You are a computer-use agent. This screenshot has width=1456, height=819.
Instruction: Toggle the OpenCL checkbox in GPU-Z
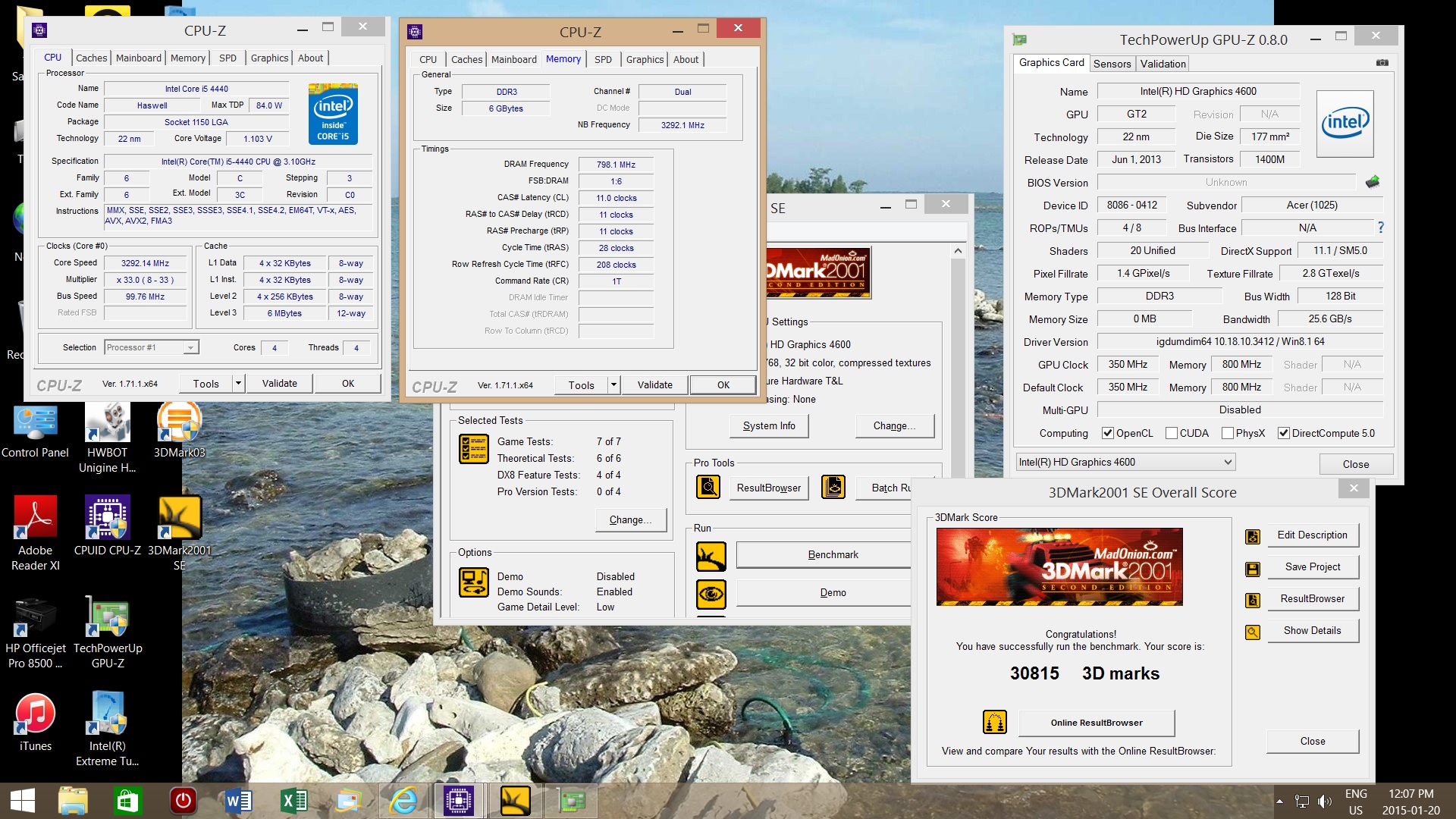(1108, 433)
